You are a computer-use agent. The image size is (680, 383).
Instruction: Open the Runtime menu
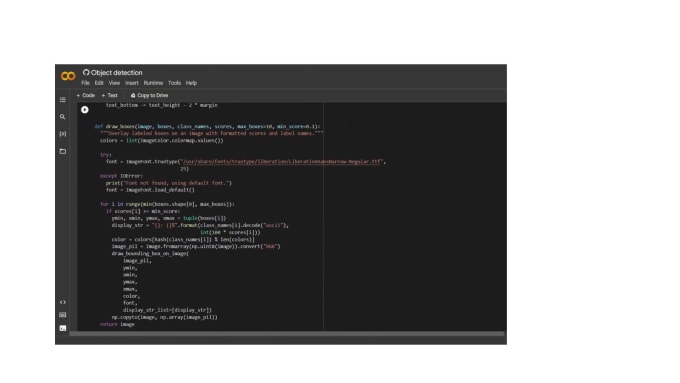click(153, 83)
